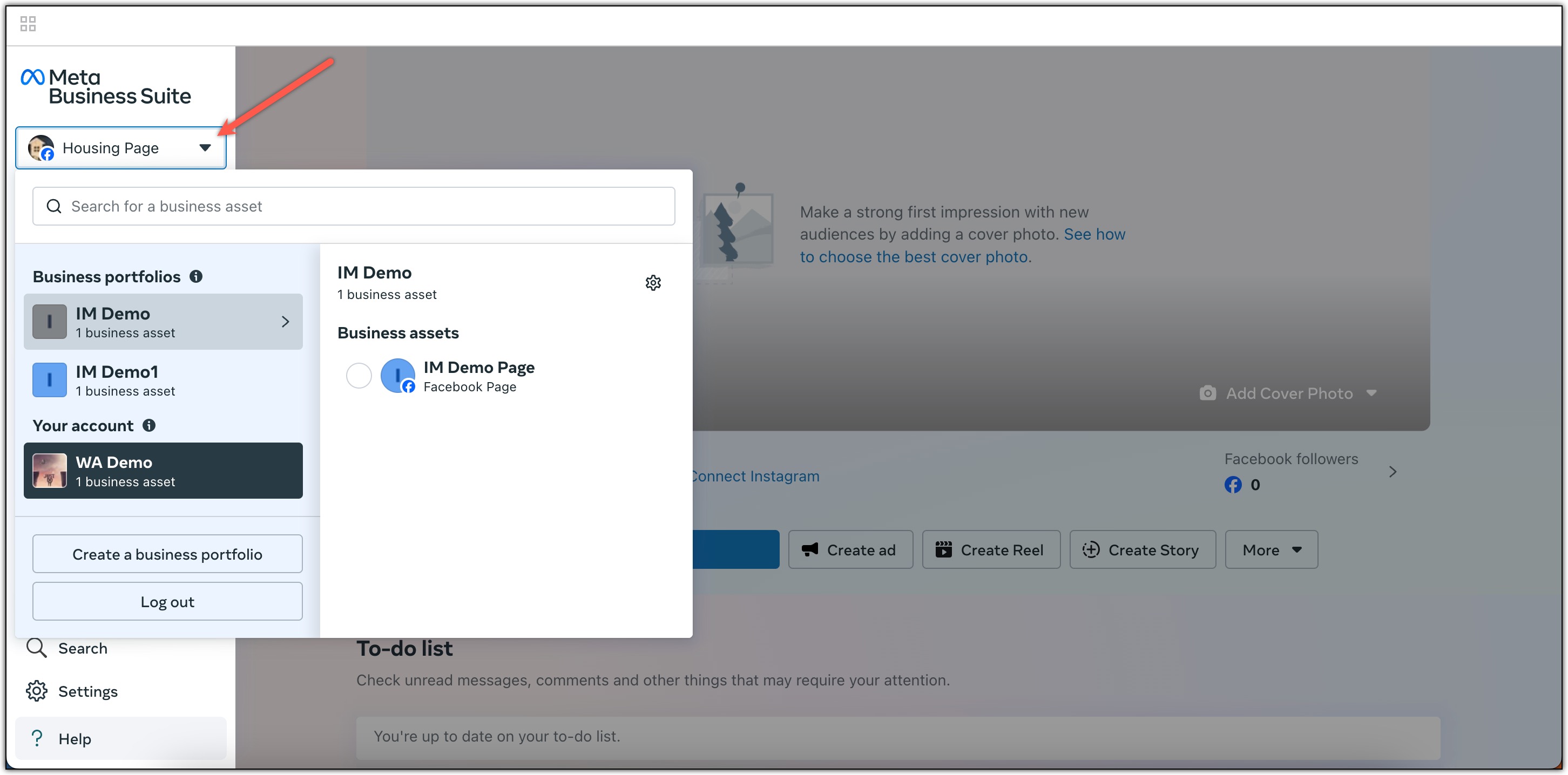Select the IM Demo business portfolio

[163, 322]
